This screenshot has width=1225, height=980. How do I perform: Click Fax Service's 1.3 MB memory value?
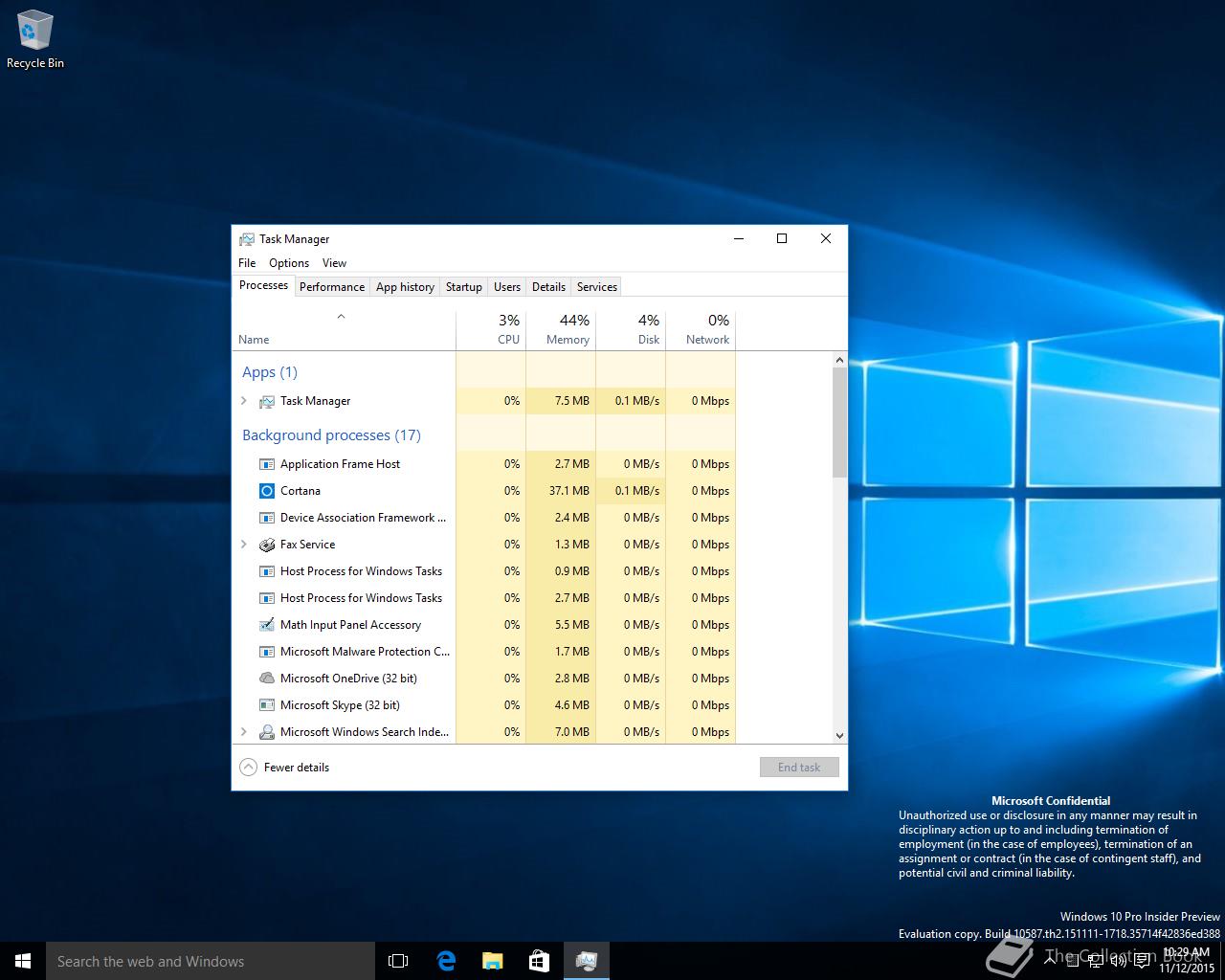pyautogui.click(x=572, y=545)
